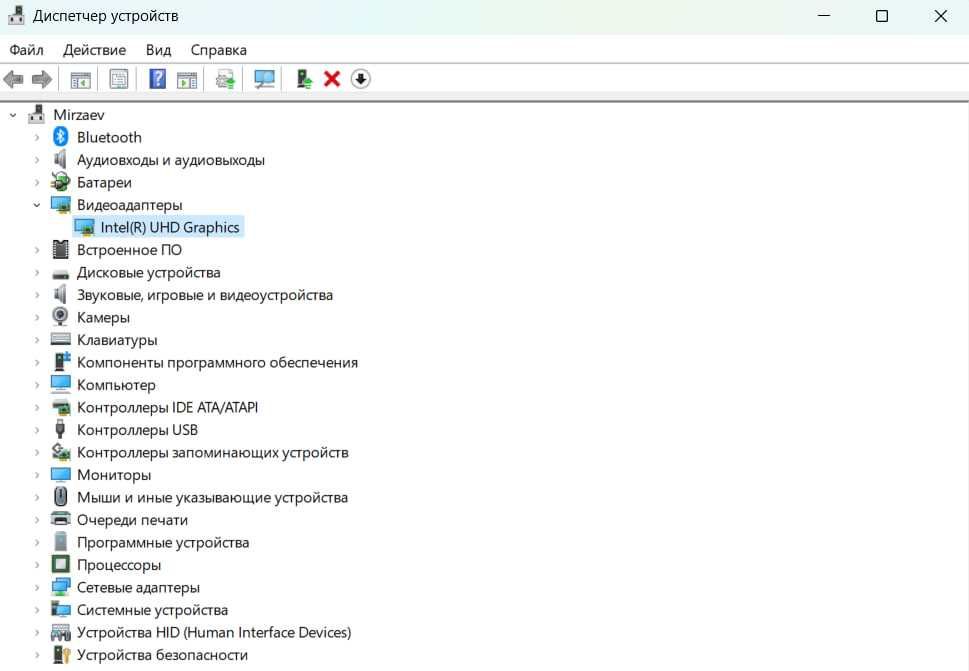
Task: Click the Процессоры chip icon
Action: click(61, 564)
